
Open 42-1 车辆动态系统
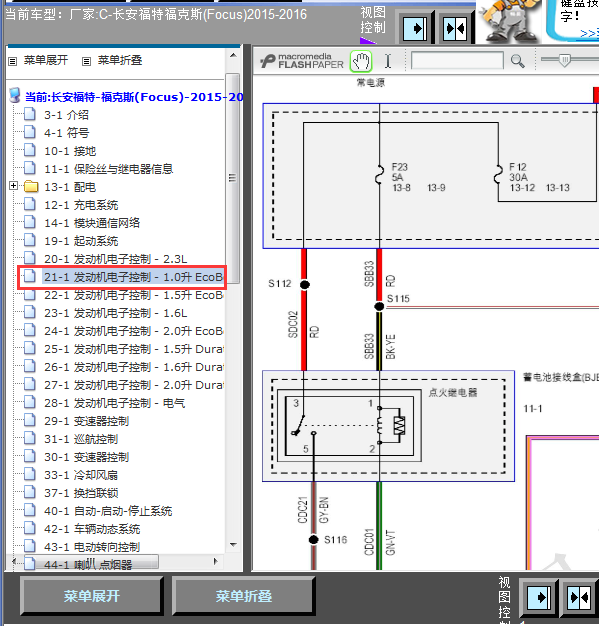click(92, 529)
